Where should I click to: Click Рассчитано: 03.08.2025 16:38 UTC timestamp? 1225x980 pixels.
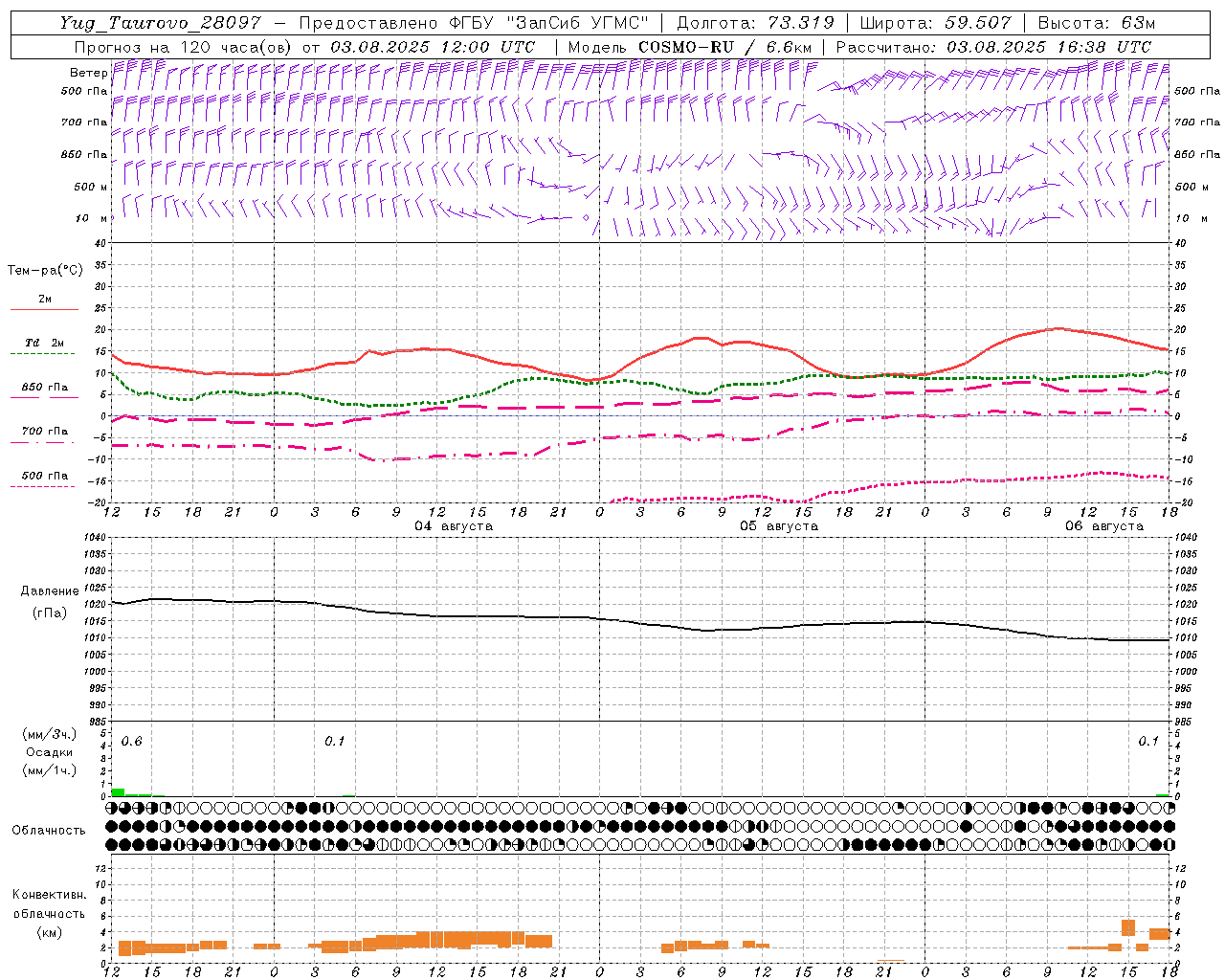tap(993, 47)
